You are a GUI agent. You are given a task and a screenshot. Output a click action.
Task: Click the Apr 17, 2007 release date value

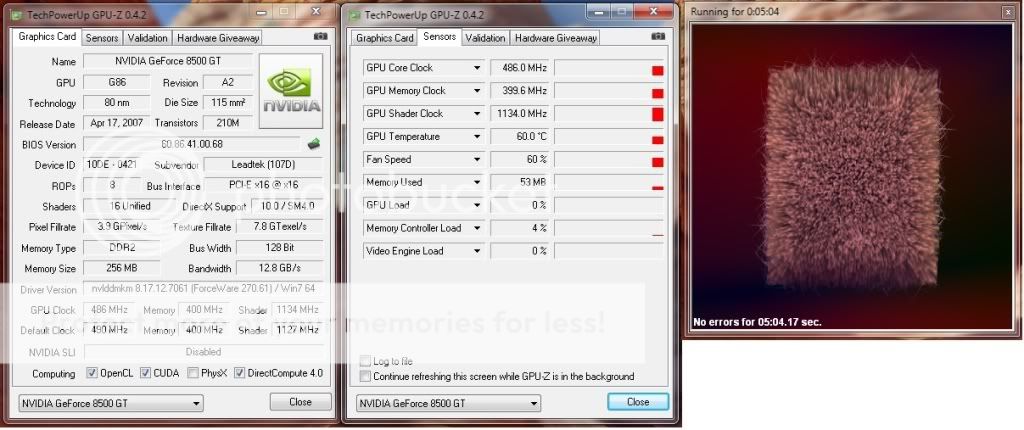(x=117, y=124)
